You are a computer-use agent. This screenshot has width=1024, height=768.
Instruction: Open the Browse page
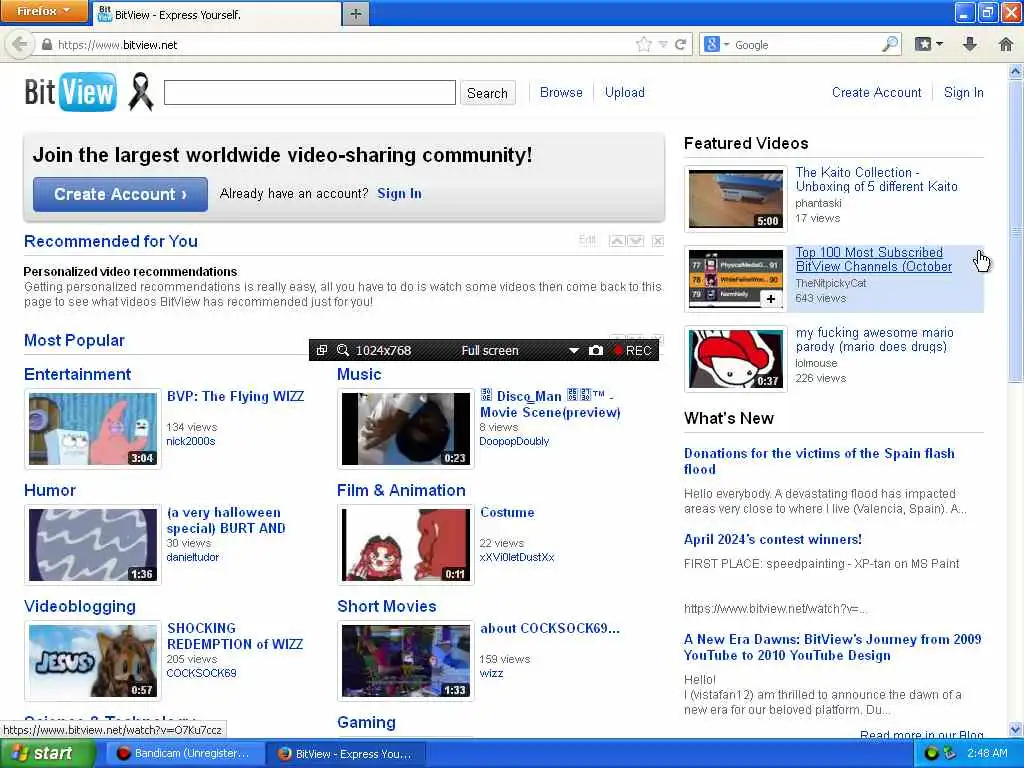561,93
